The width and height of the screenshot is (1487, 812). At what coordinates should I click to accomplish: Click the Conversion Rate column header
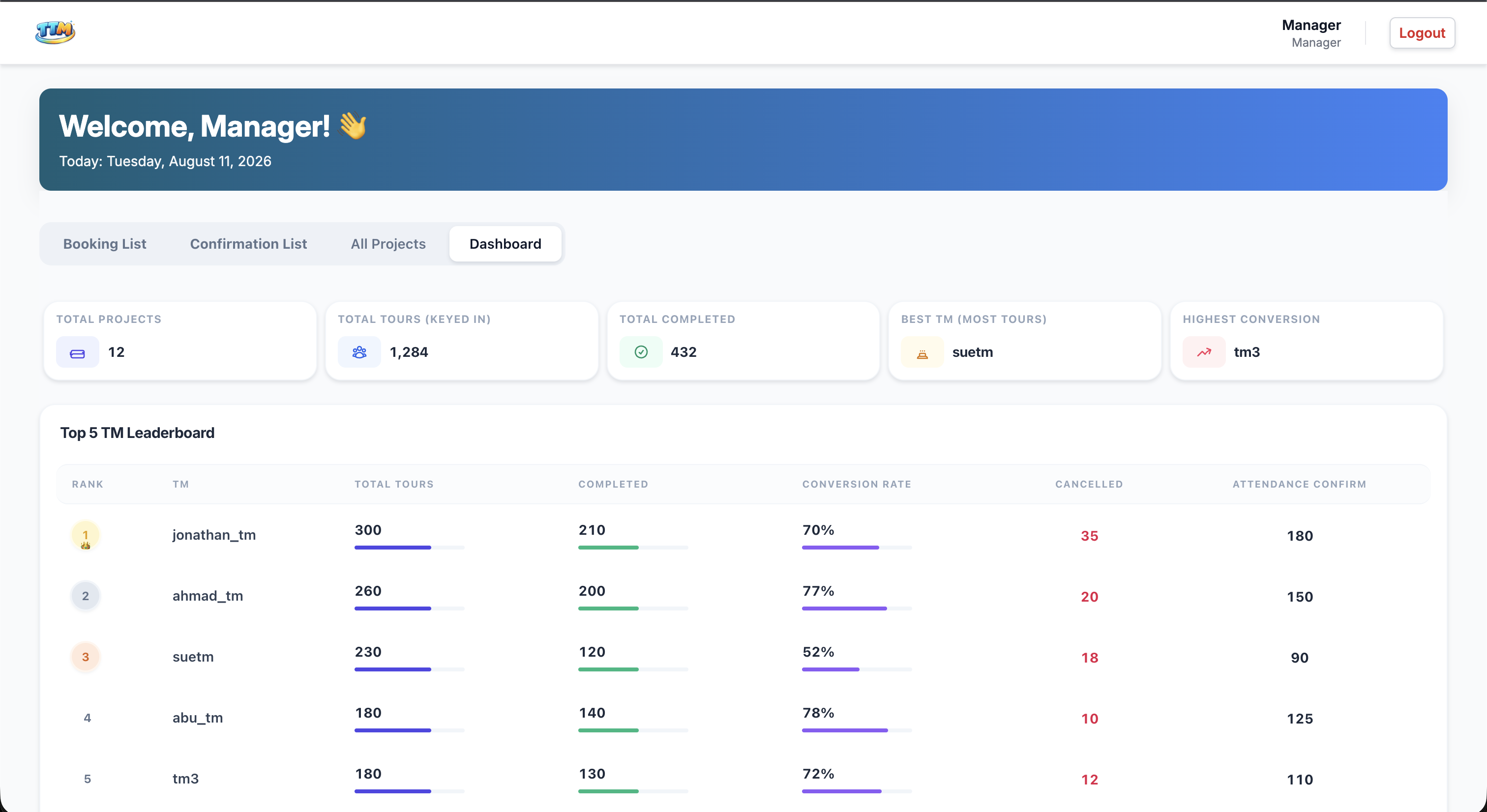[857, 484]
